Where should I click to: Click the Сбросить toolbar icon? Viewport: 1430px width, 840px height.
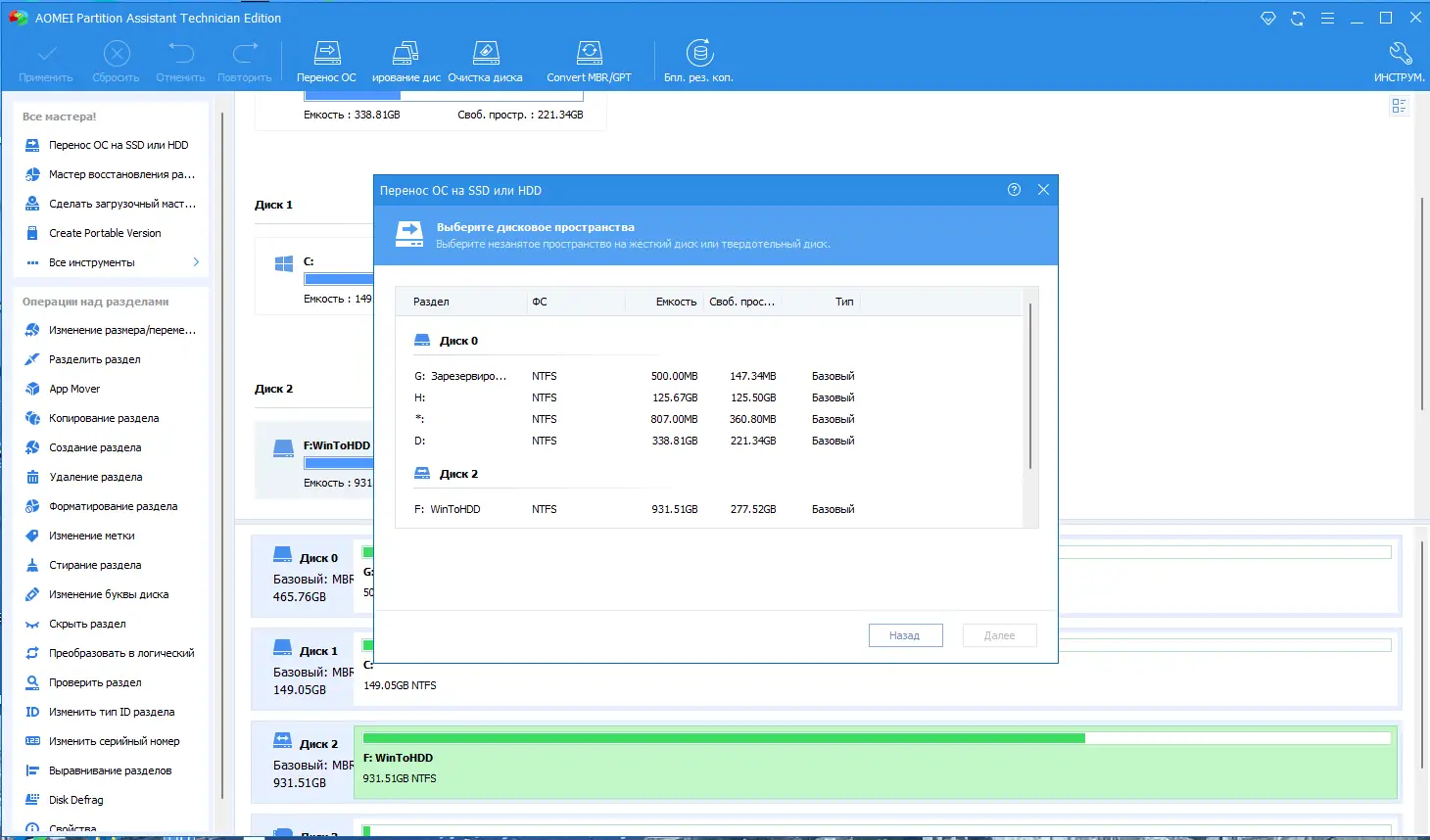[x=117, y=53]
